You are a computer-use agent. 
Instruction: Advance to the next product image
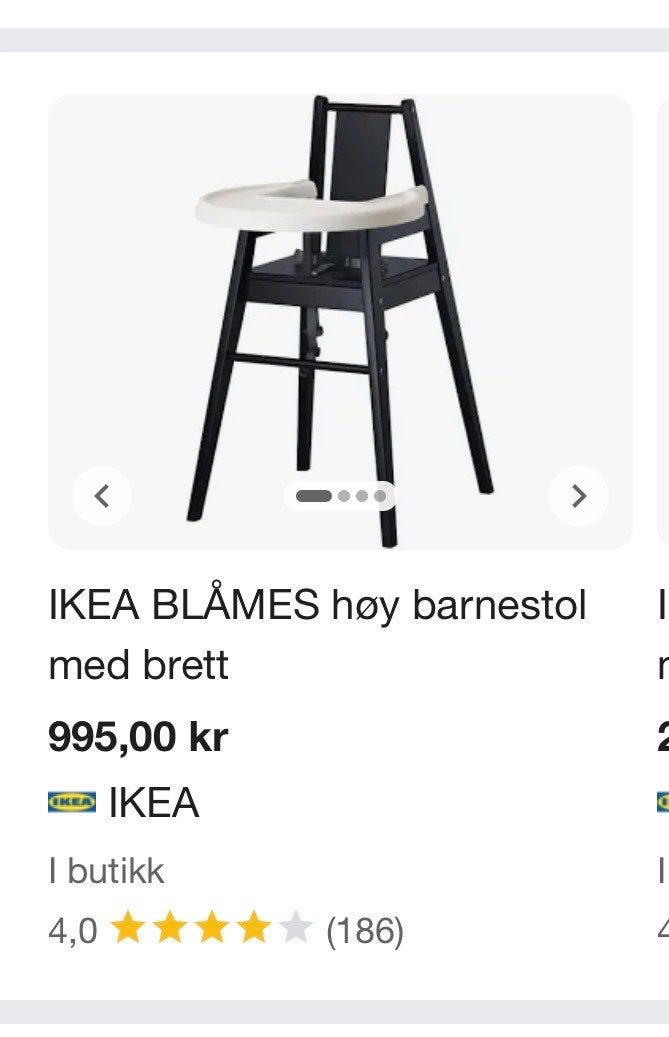pos(579,495)
